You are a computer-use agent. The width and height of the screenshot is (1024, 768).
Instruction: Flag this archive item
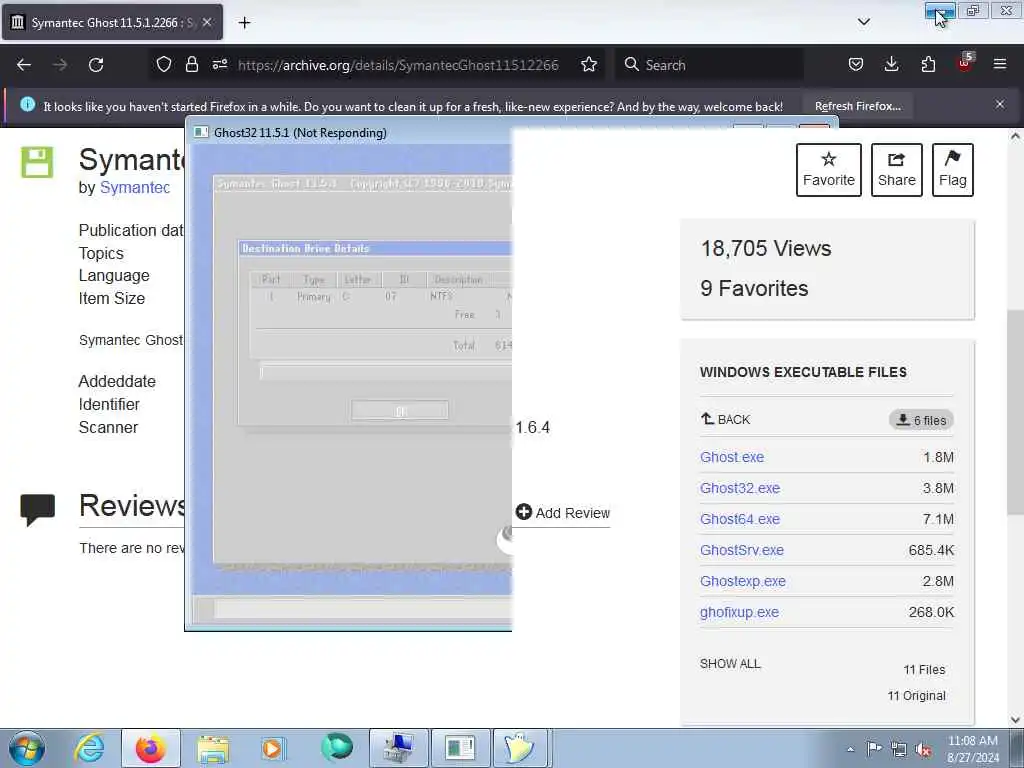(x=953, y=170)
